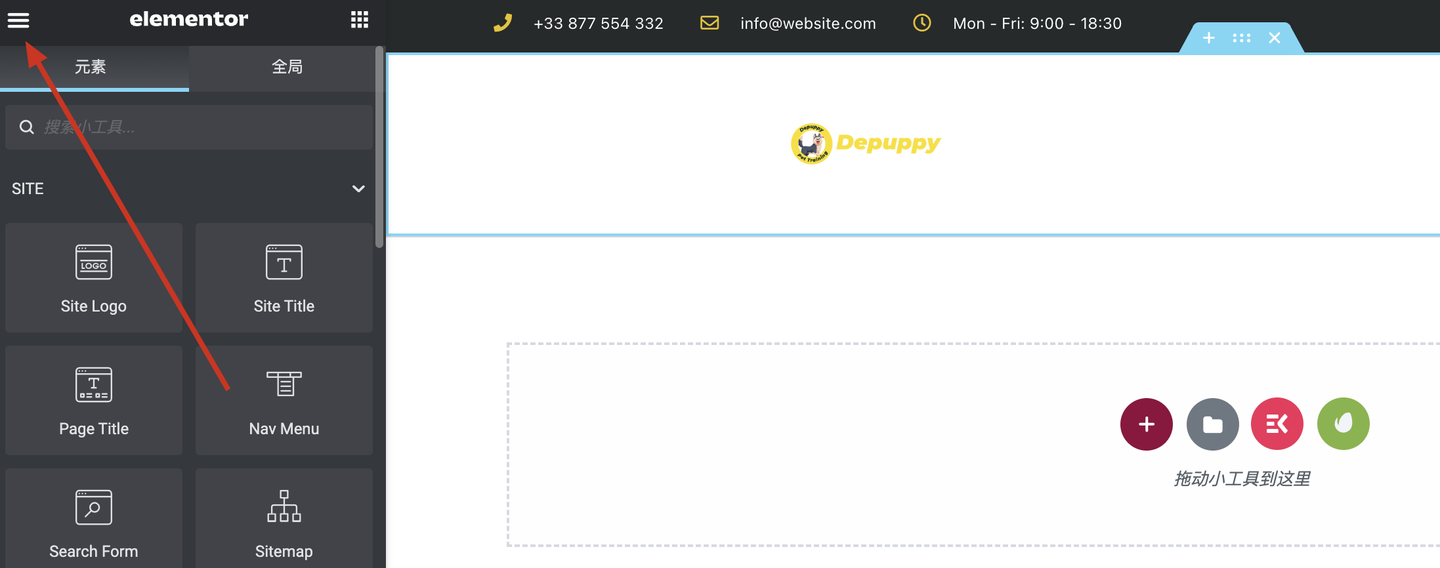The image size is (1440, 568).
Task: Click info@website.com email text
Action: pyautogui.click(x=808, y=23)
